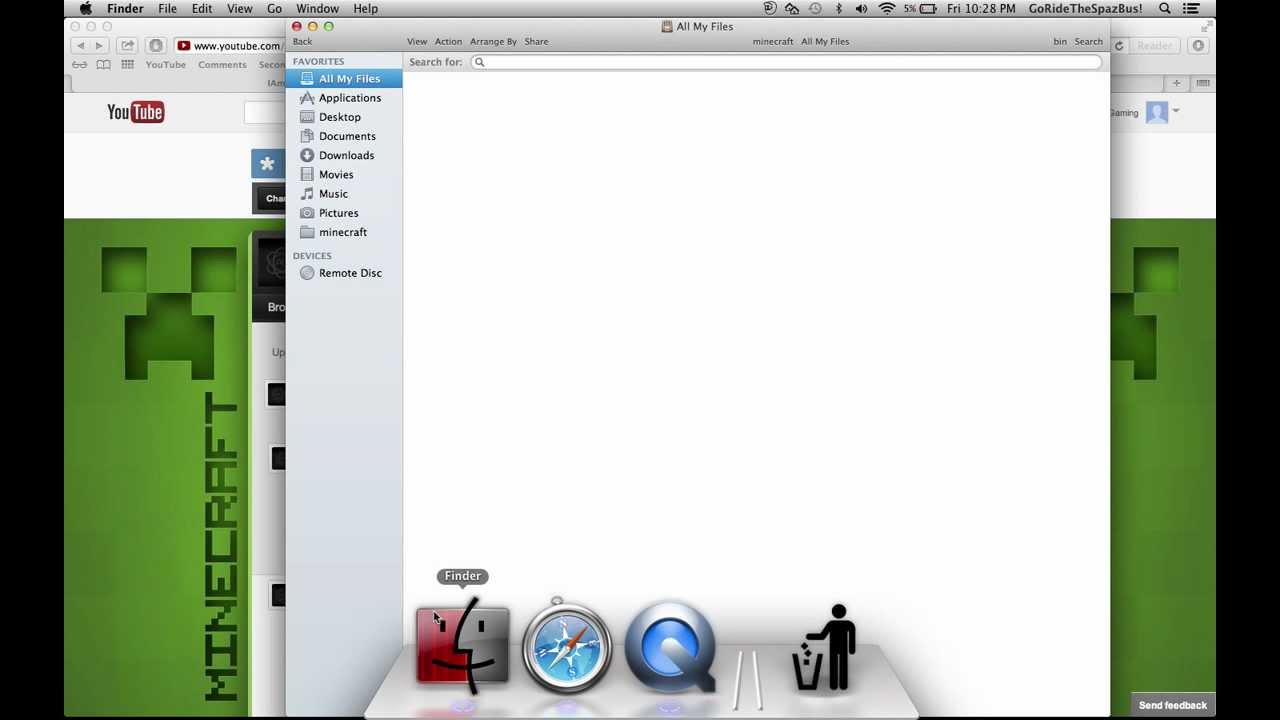Open the Time Machine menu bar icon
1280x720 pixels.
pos(815,9)
